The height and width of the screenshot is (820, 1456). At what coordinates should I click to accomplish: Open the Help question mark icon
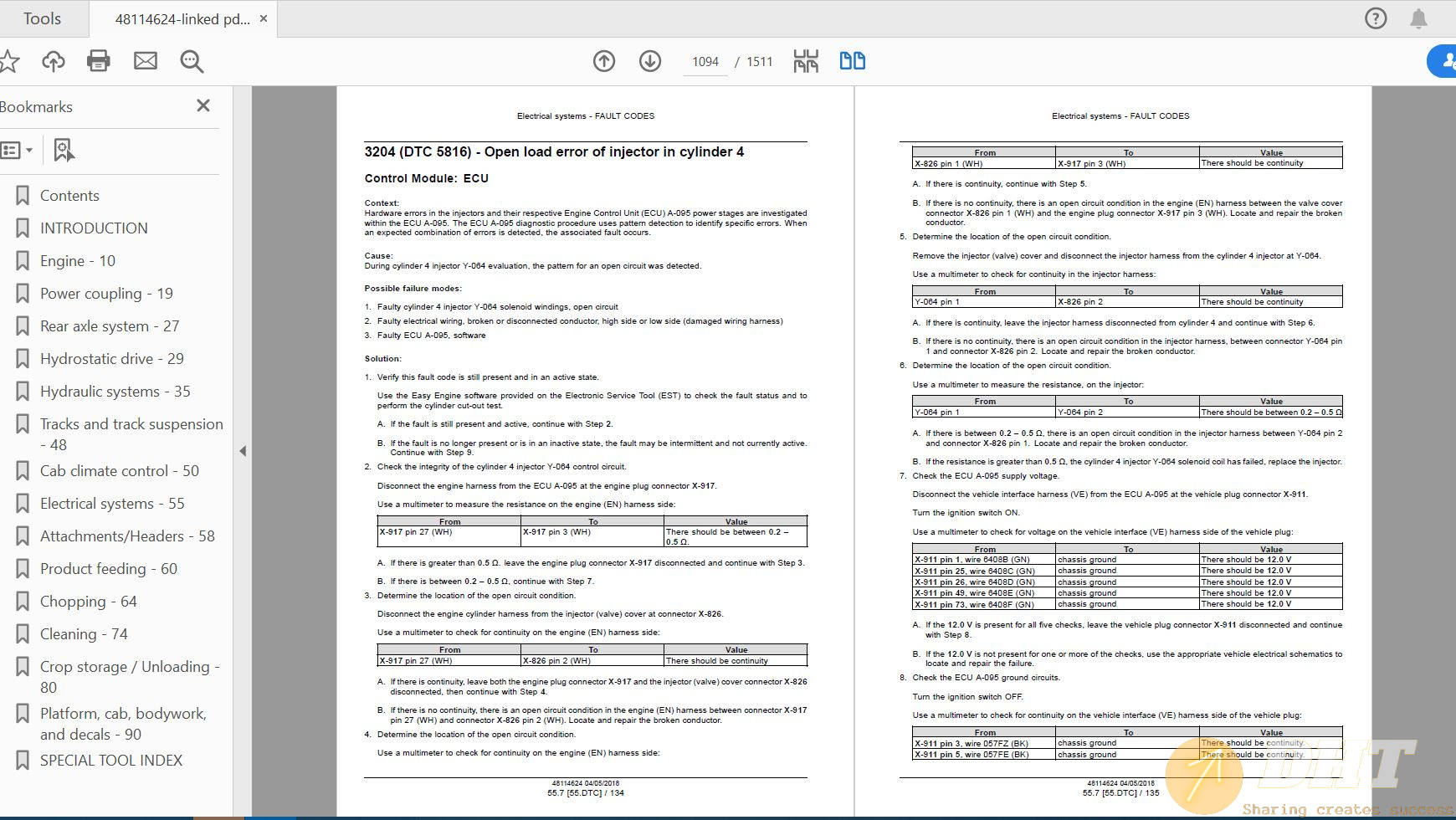point(1376,18)
